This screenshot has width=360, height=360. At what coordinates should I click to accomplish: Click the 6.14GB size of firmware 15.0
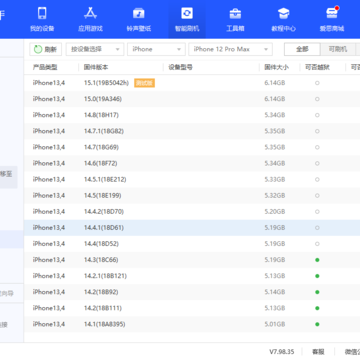[x=275, y=99]
